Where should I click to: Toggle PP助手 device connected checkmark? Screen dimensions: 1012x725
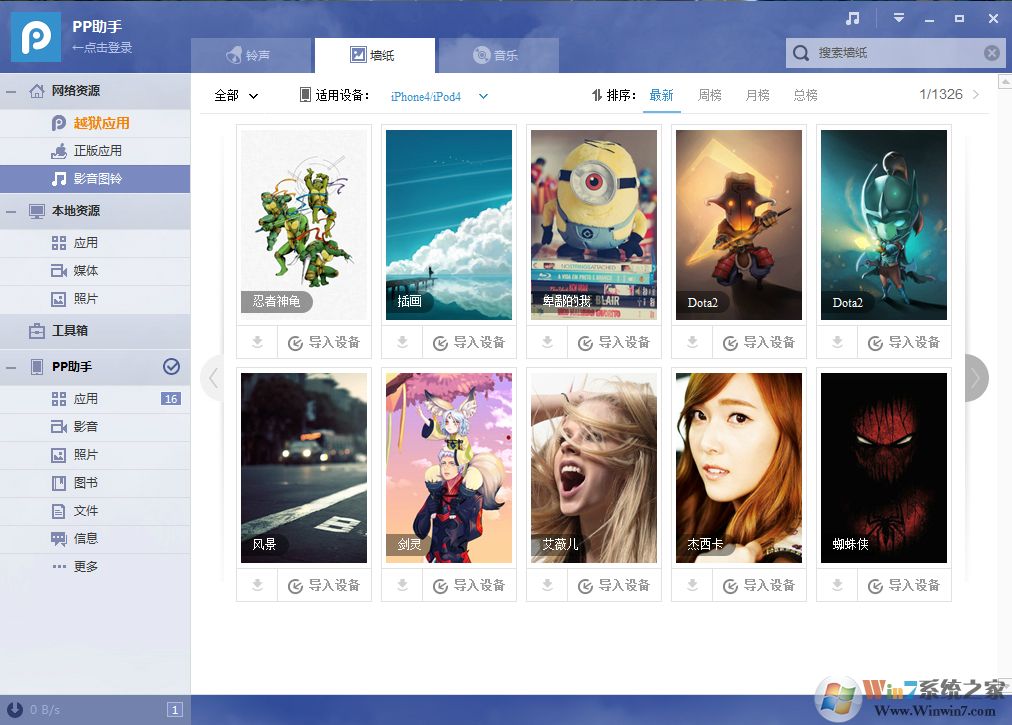pyautogui.click(x=171, y=367)
